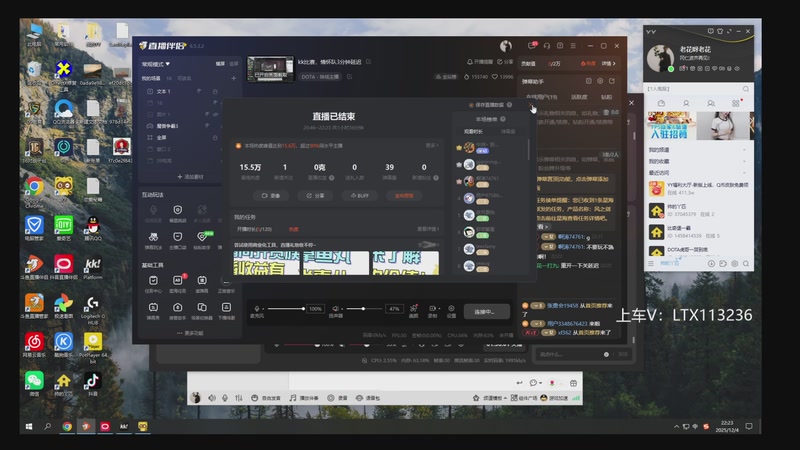The image size is (800, 450).
Task: Click 播放伴奏 in YY voice bar
Action: [304, 398]
